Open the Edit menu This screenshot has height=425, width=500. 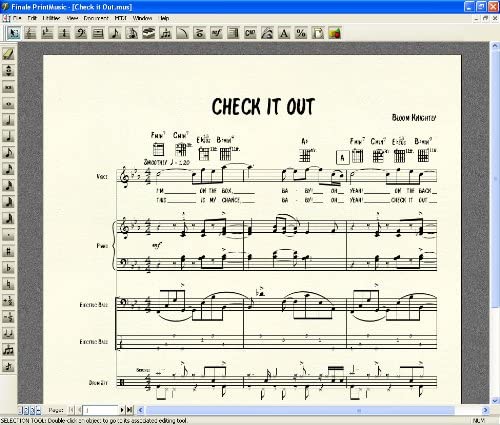click(x=32, y=18)
